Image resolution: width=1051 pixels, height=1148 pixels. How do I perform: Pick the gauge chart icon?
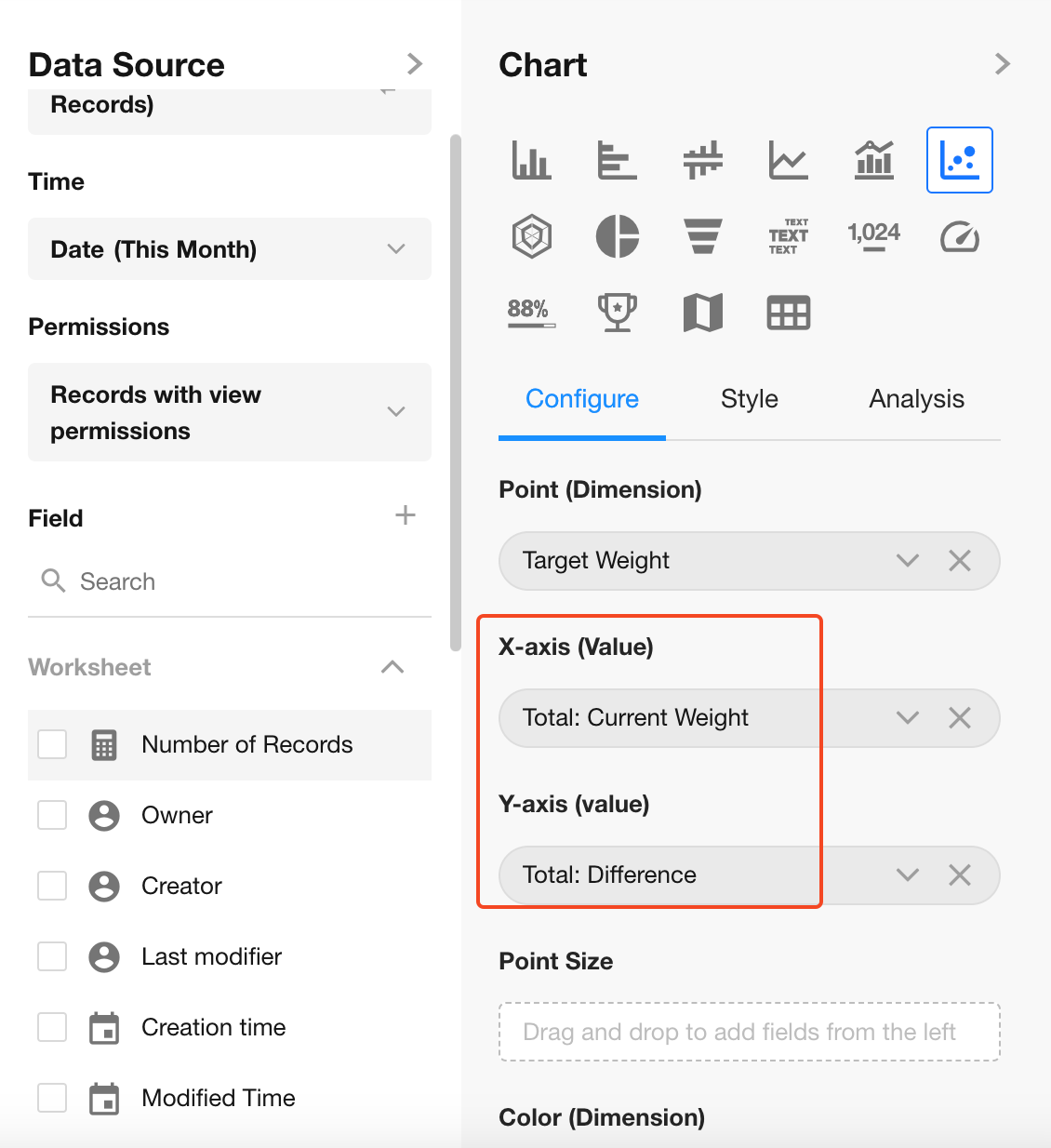pyautogui.click(x=960, y=236)
